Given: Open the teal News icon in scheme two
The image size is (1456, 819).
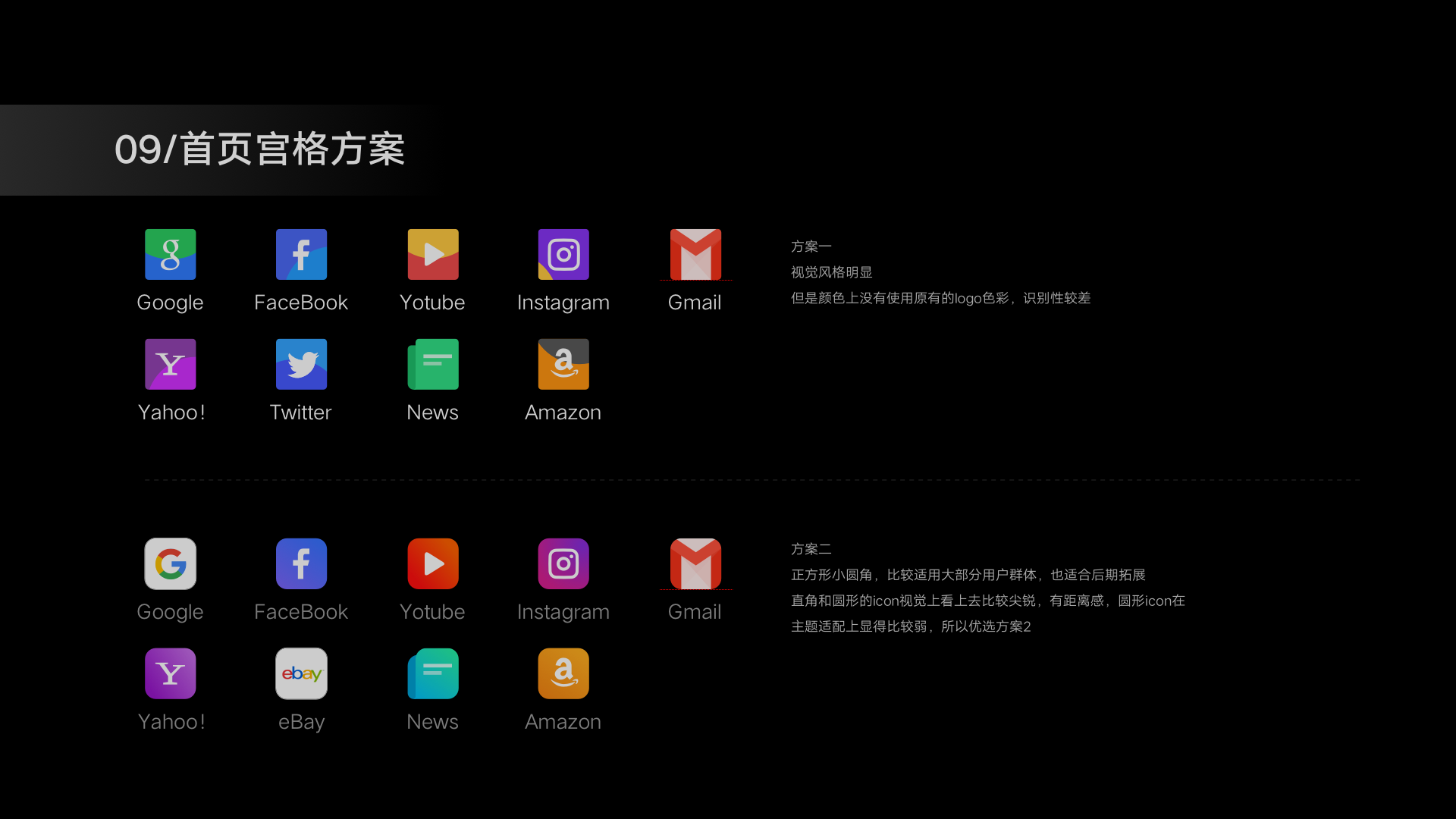Looking at the screenshot, I should (x=433, y=673).
